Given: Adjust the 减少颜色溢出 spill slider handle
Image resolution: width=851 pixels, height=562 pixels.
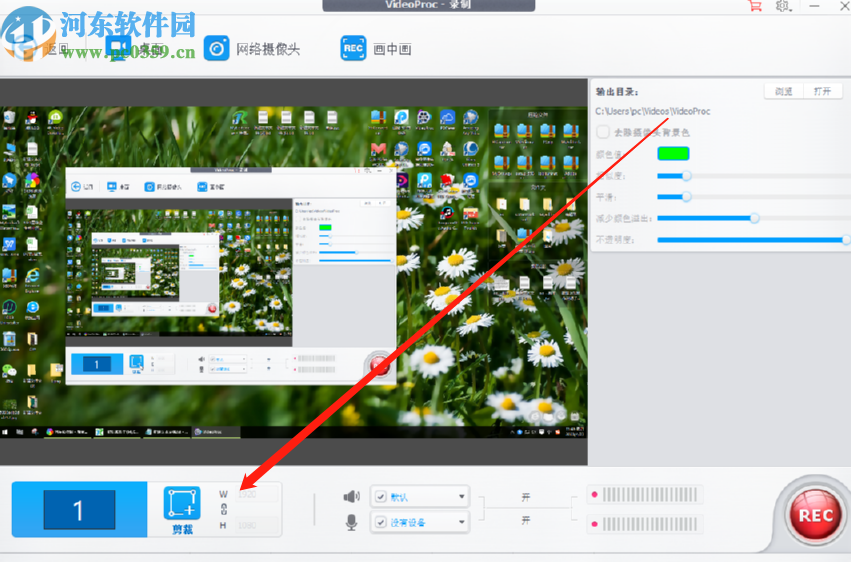Looking at the screenshot, I should [754, 218].
